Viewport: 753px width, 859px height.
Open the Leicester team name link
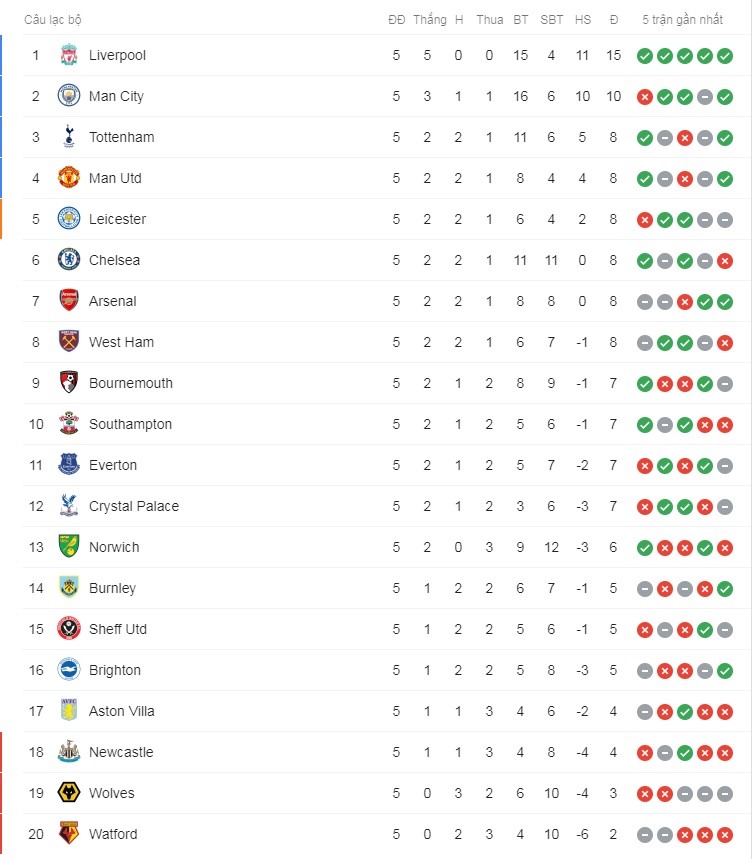(x=117, y=219)
